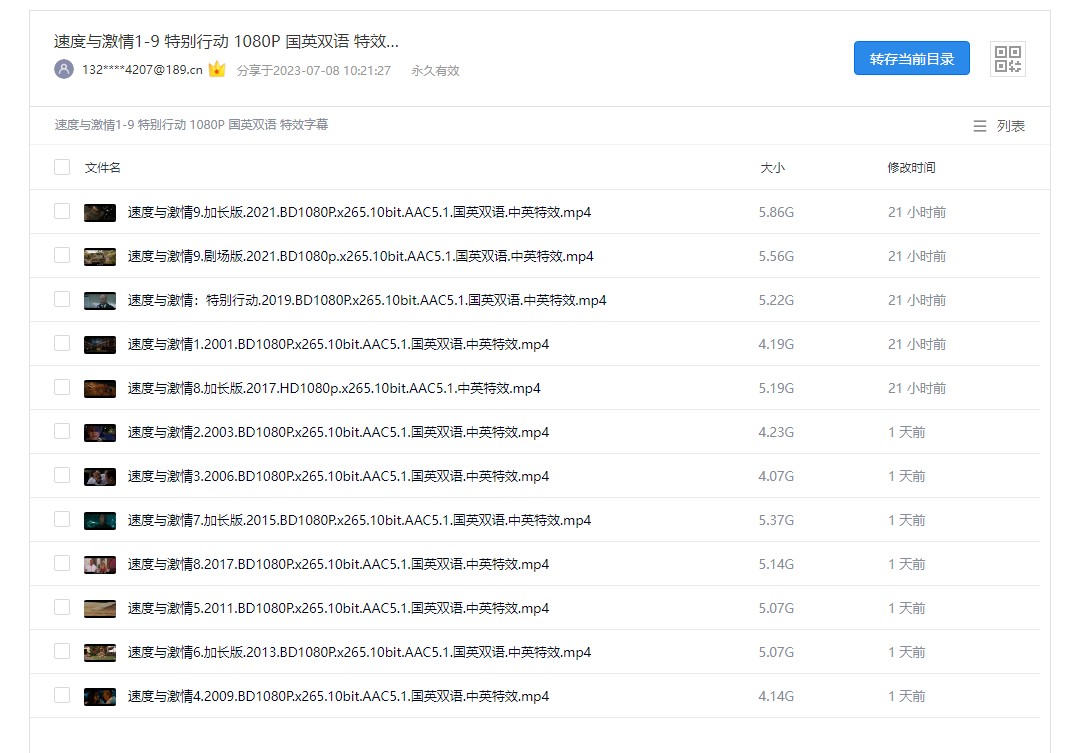This screenshot has width=1080, height=753.
Task: Click the size value 5.37G
Action: pyautogui.click(x=776, y=521)
